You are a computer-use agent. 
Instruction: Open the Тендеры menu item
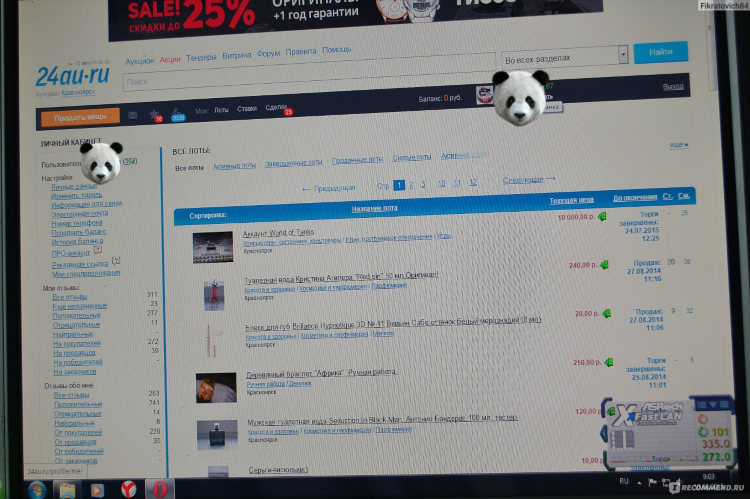click(201, 57)
